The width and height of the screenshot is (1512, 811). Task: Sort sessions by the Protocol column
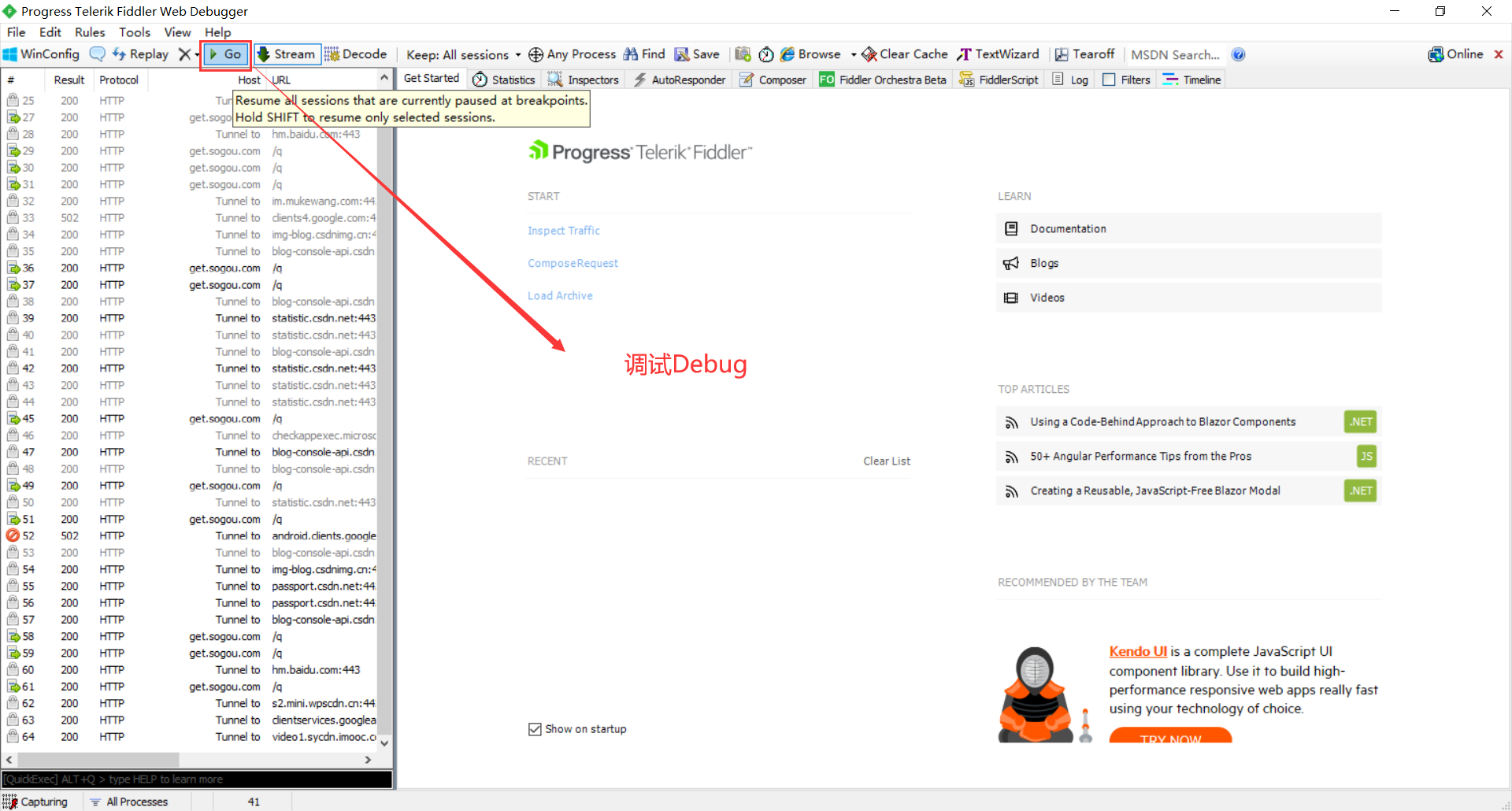[119, 80]
